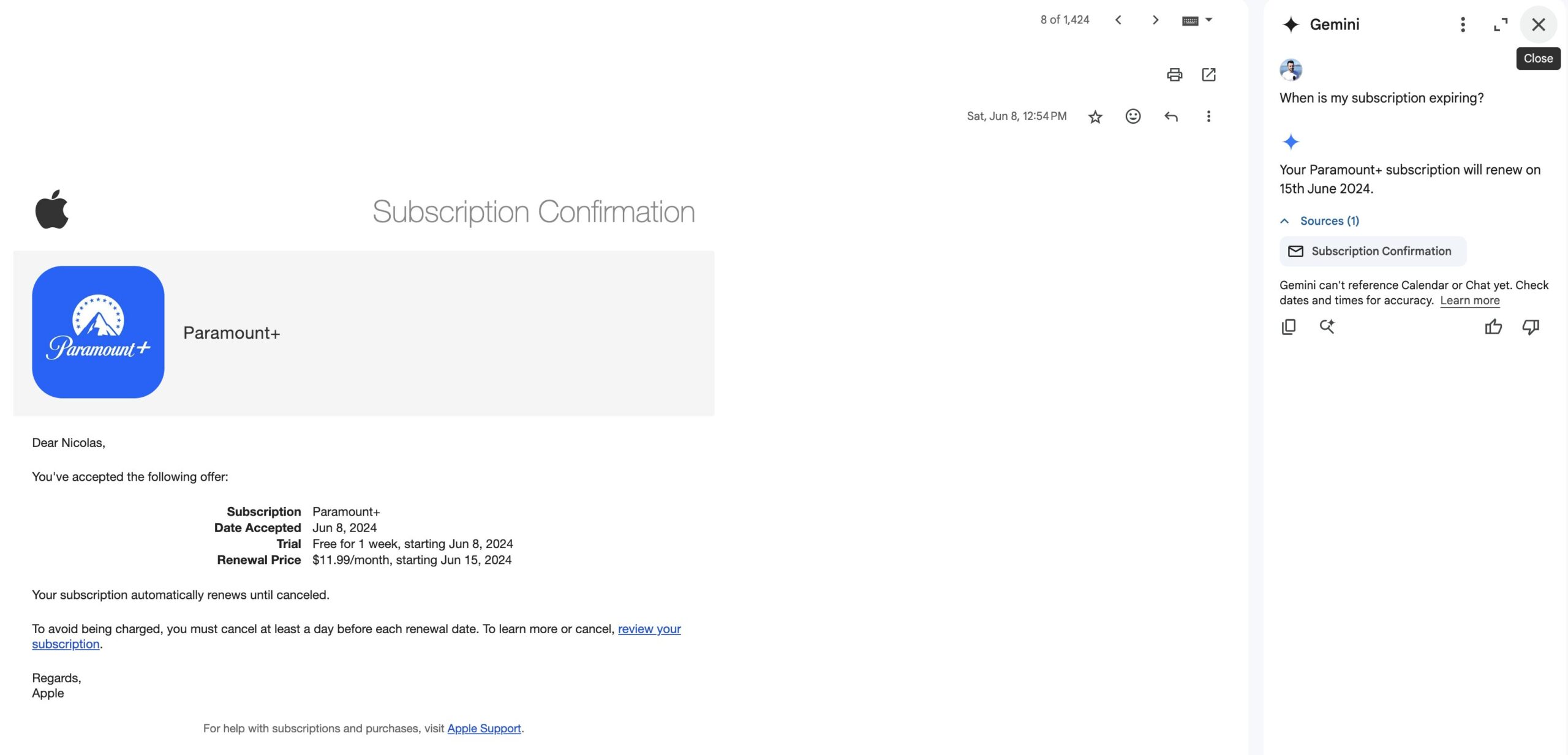1568x755 pixels.
Task: Add an emoji reaction to the email
Action: [x=1133, y=116]
